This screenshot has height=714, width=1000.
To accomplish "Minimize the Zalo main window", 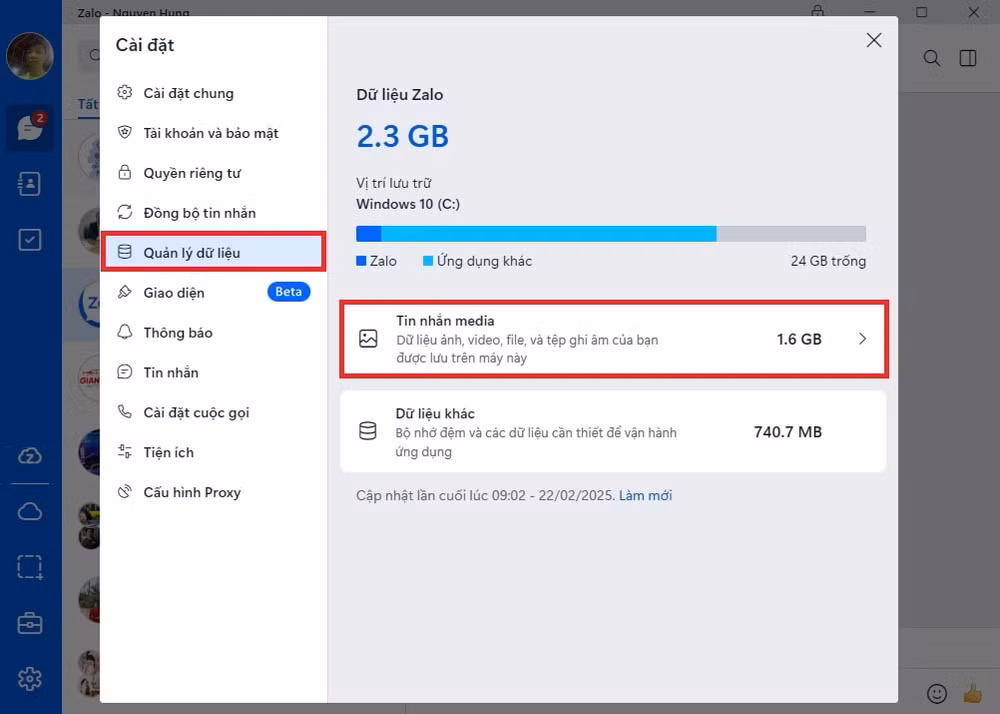I will coord(870,11).
